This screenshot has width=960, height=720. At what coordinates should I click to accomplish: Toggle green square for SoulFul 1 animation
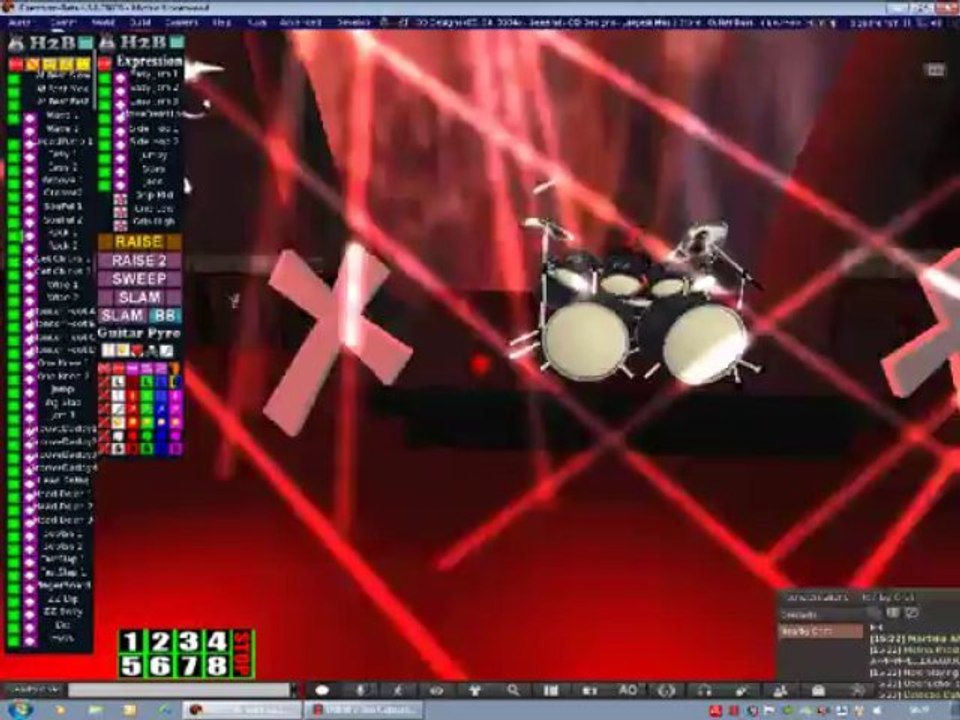point(13,210)
